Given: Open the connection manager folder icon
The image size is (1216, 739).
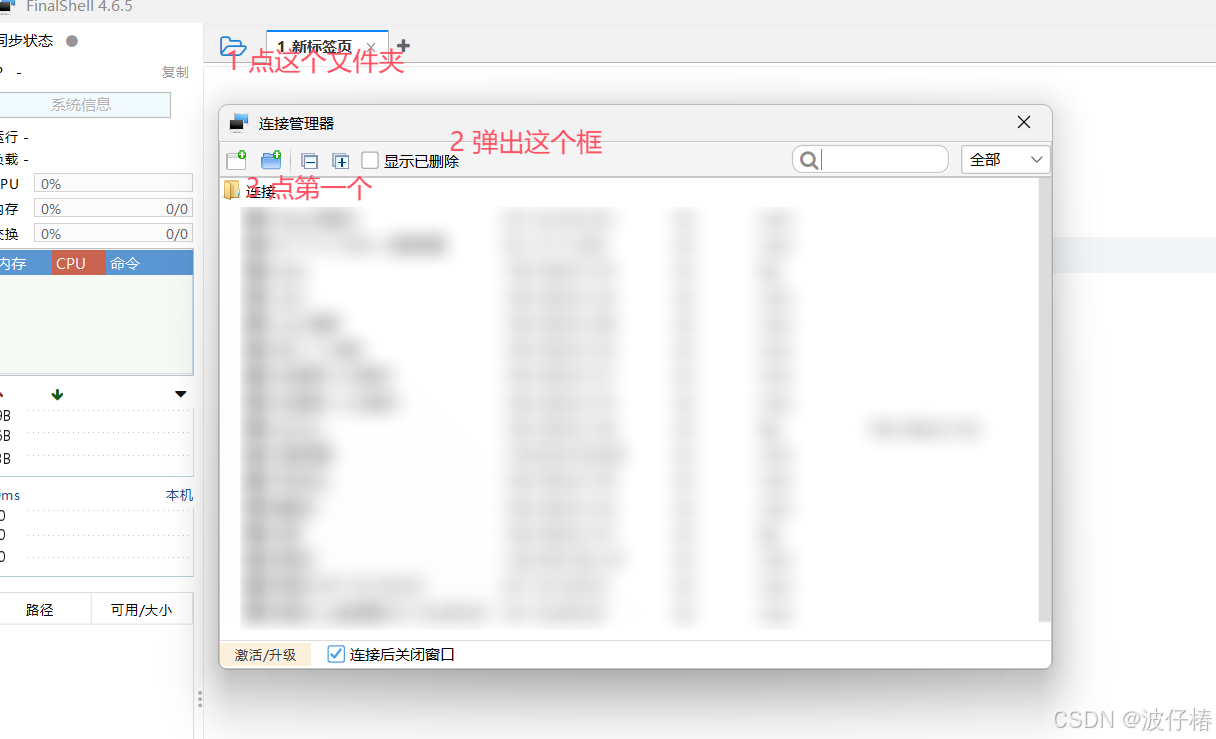Looking at the screenshot, I should tap(232, 46).
